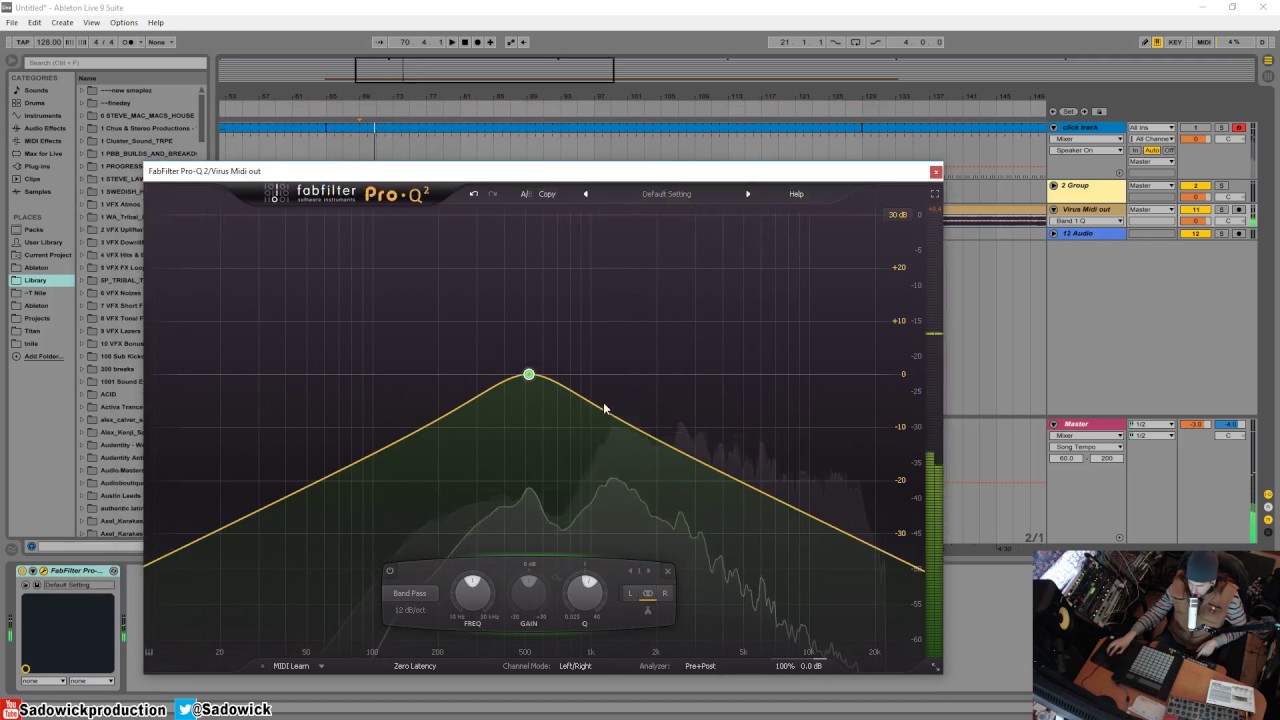Expand the ACID folder in browser
Screen dimensions: 1280x720
click(x=83, y=394)
